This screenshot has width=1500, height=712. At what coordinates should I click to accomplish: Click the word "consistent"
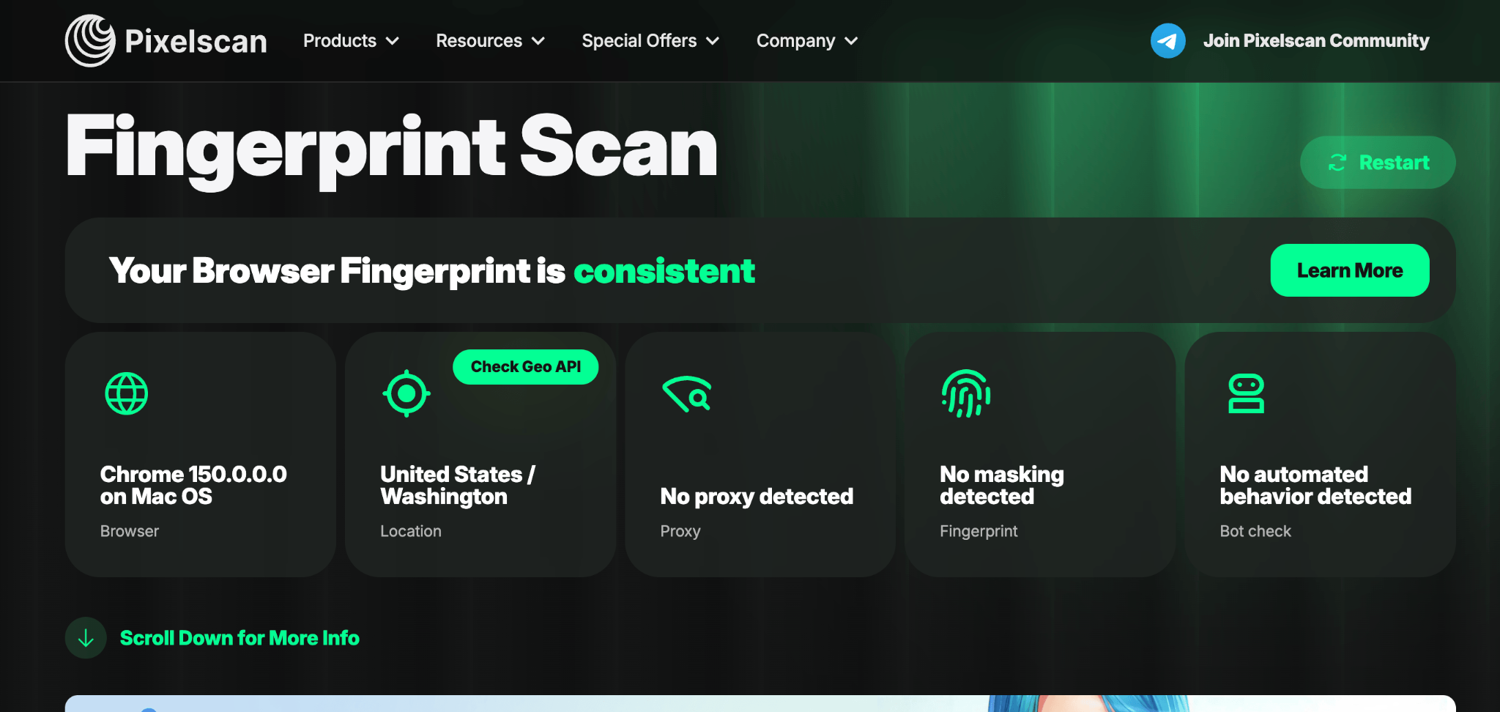(664, 270)
